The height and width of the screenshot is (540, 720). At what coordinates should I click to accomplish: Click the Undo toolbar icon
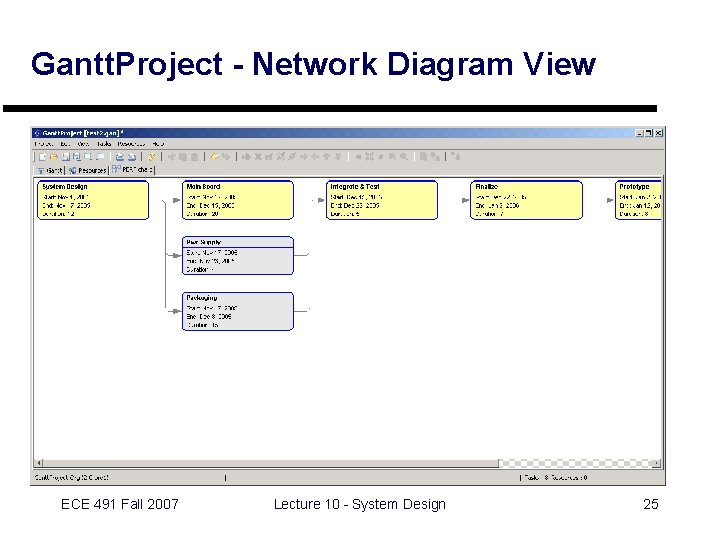pyautogui.click(x=215, y=157)
